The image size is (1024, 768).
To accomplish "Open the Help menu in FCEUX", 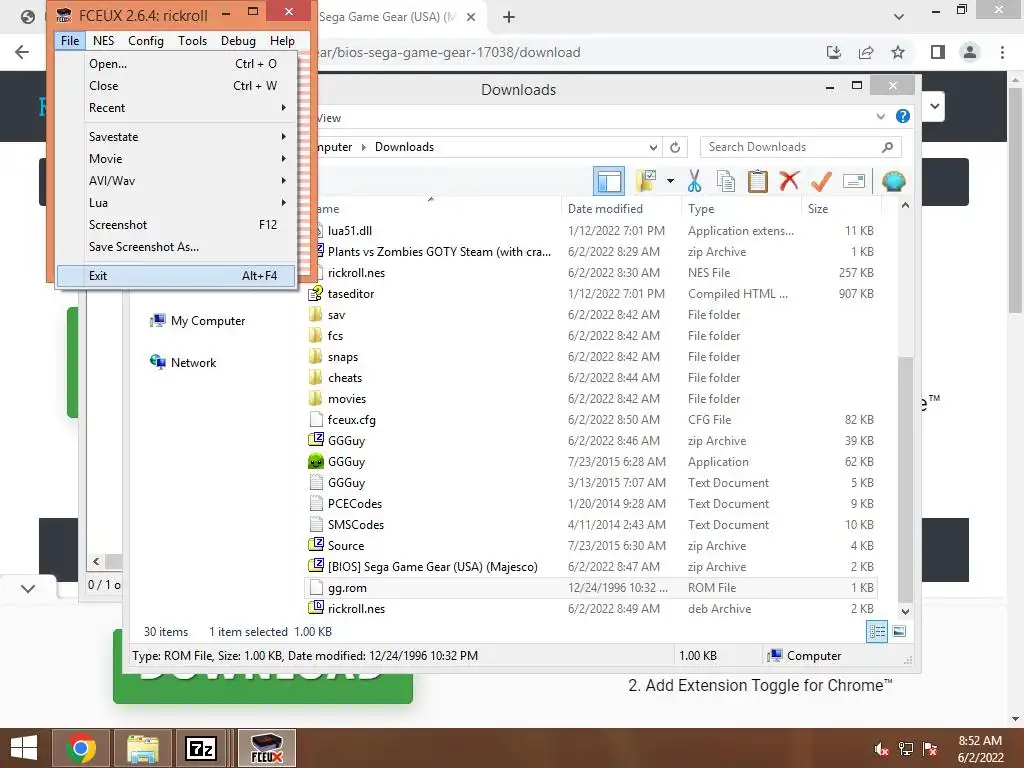I will click(x=282, y=40).
